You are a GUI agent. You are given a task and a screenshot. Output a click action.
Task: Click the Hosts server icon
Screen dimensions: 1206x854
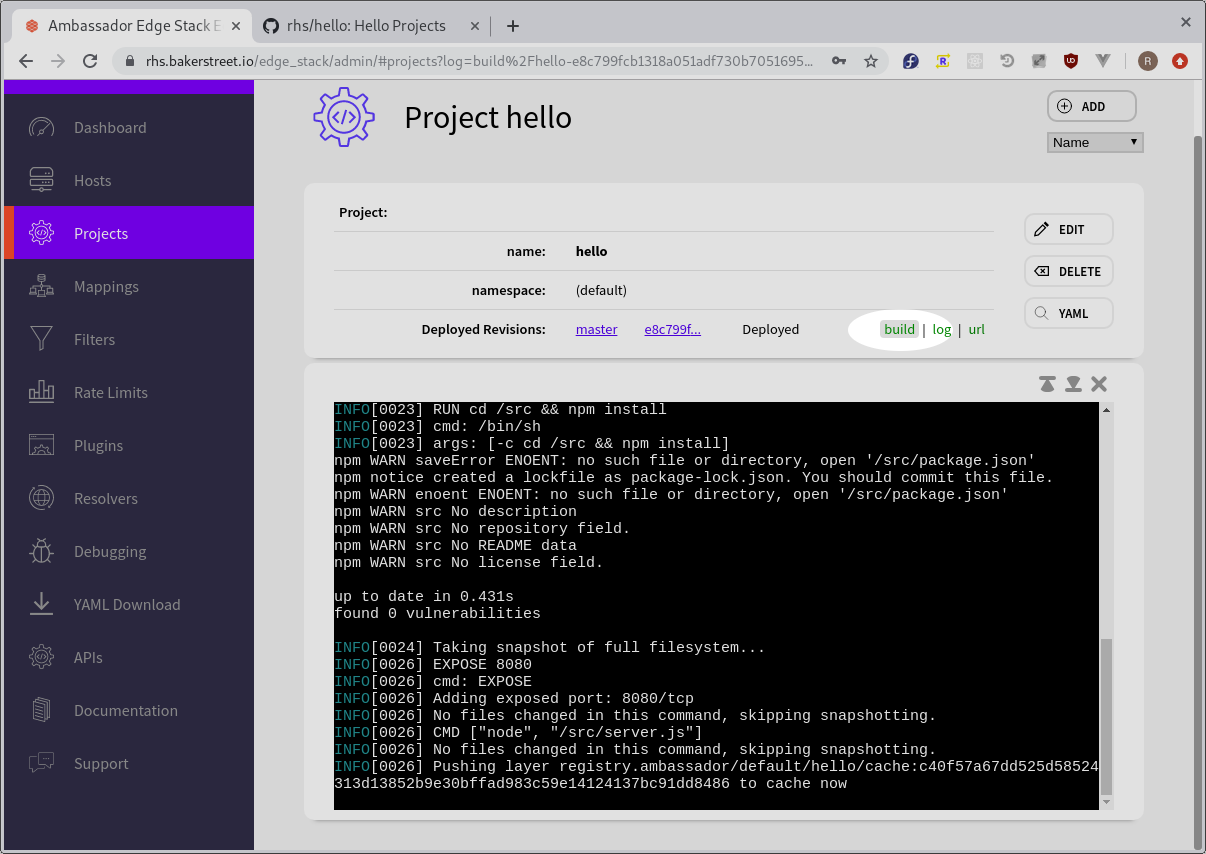pyautogui.click(x=41, y=180)
